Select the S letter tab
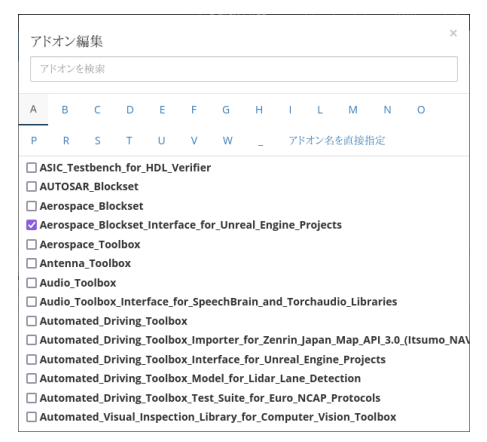The height and width of the screenshot is (442, 487). tap(97, 140)
